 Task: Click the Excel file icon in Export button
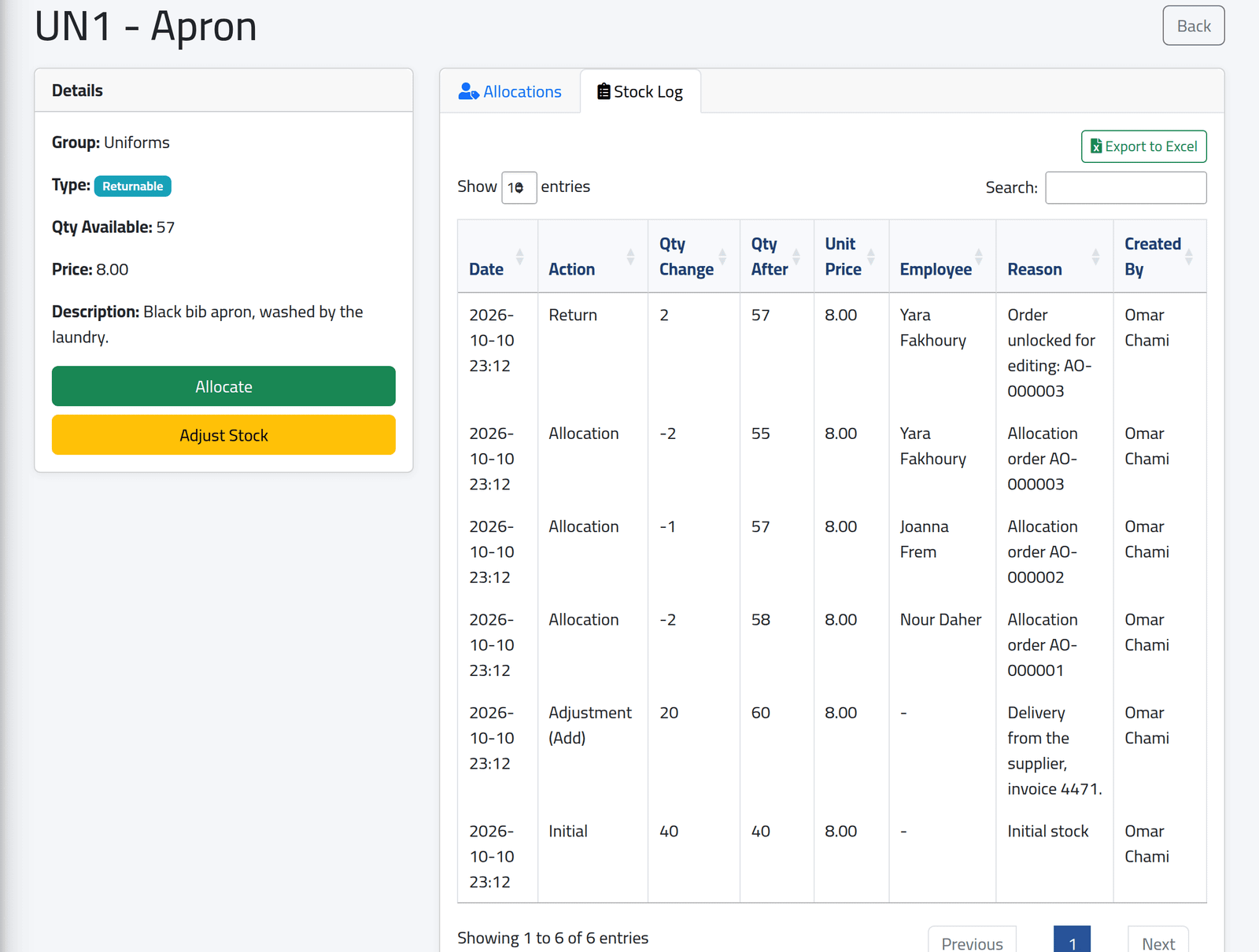(1096, 146)
